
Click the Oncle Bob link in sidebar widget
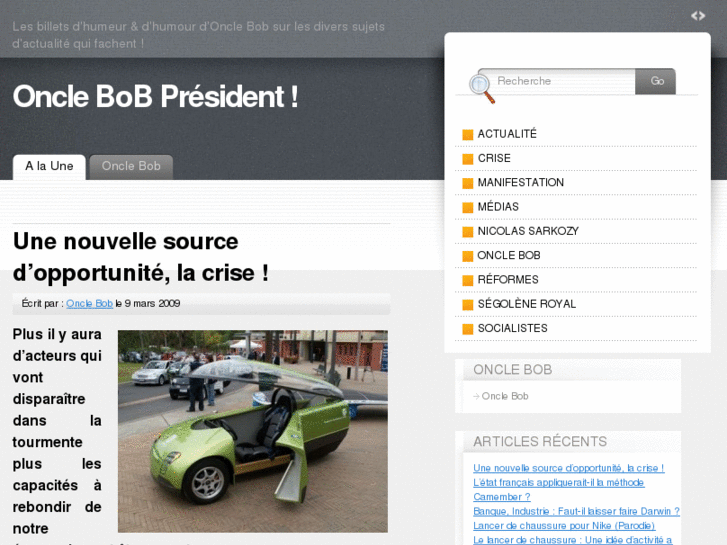[505, 396]
